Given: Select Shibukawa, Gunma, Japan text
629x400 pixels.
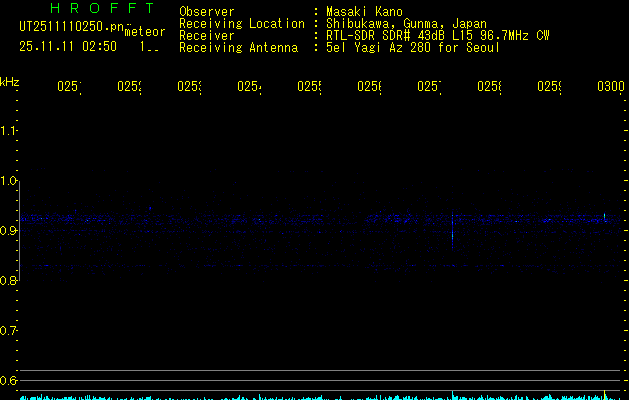Looking at the screenshot, I should (406, 24).
